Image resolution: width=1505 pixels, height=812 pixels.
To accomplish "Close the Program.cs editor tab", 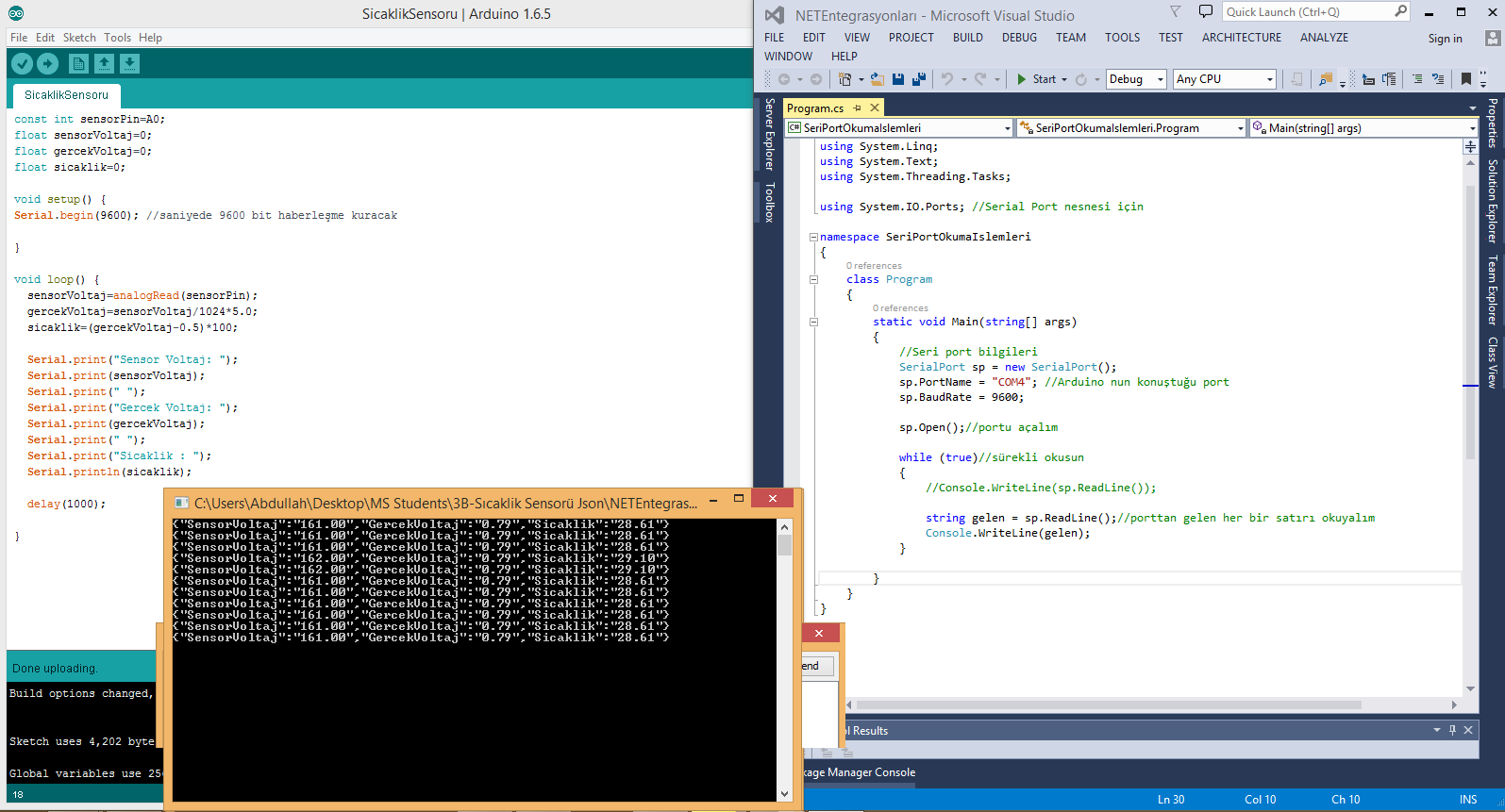I will click(x=875, y=108).
